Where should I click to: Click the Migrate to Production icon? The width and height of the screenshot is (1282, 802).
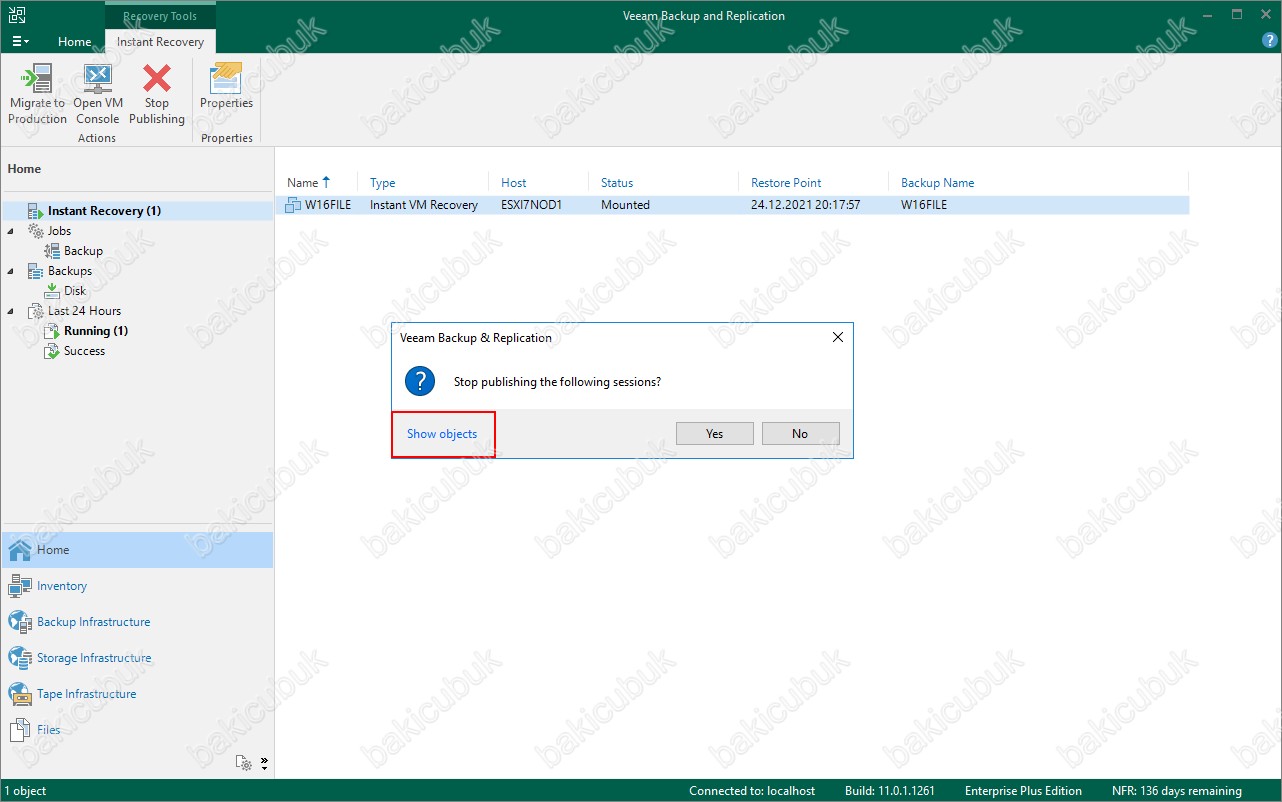37,78
